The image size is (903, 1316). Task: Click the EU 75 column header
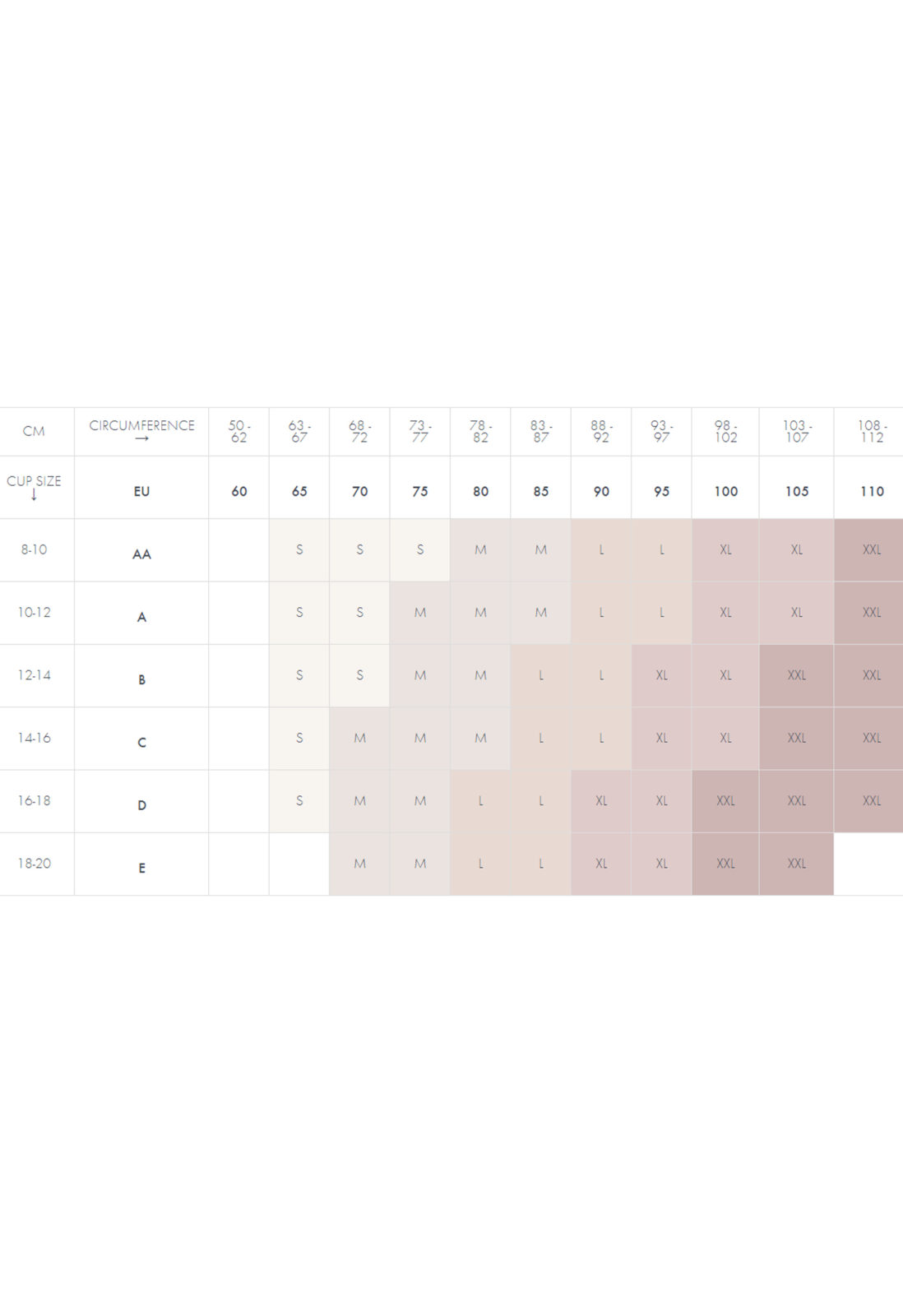tap(420, 491)
